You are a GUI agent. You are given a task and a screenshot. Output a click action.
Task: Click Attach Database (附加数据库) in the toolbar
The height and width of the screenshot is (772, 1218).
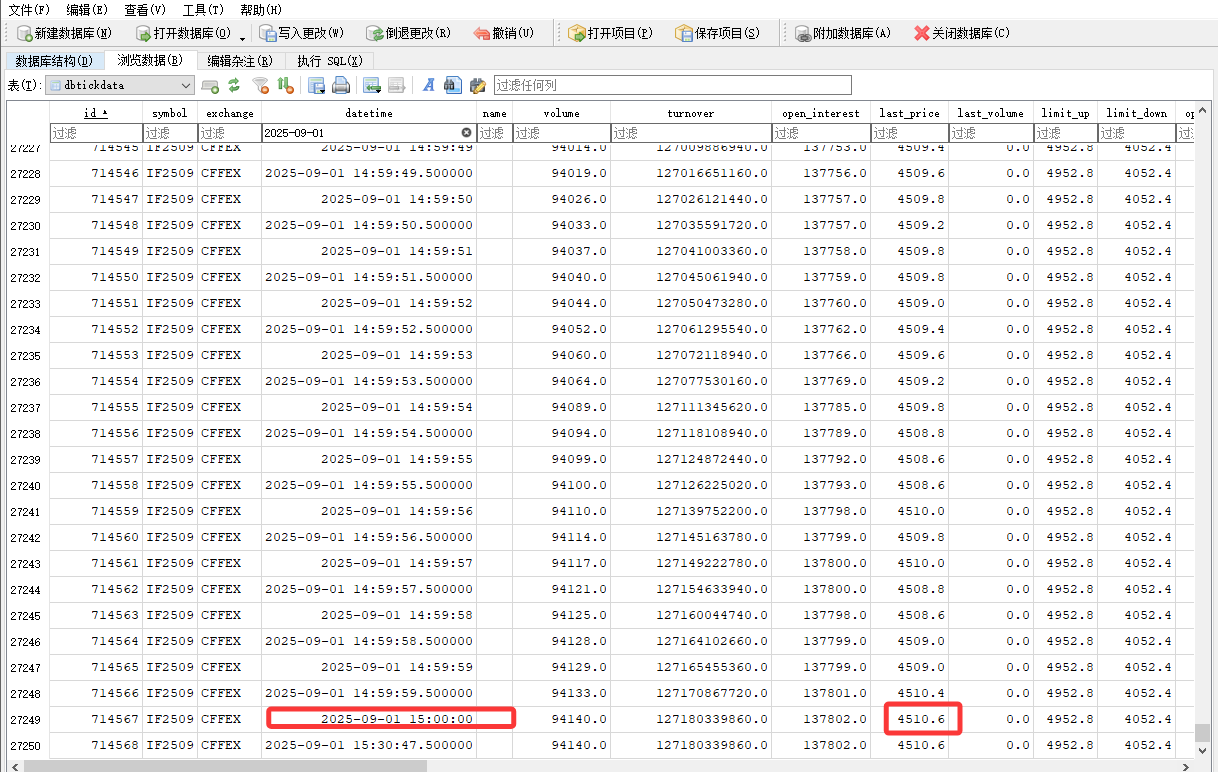click(x=842, y=33)
